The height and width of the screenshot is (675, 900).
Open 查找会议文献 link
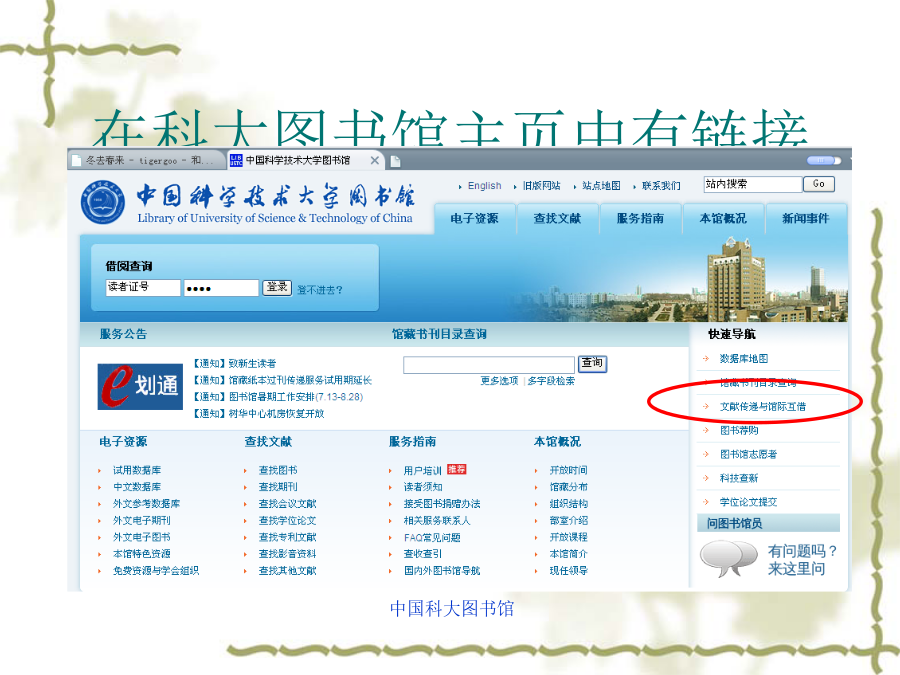(287, 503)
